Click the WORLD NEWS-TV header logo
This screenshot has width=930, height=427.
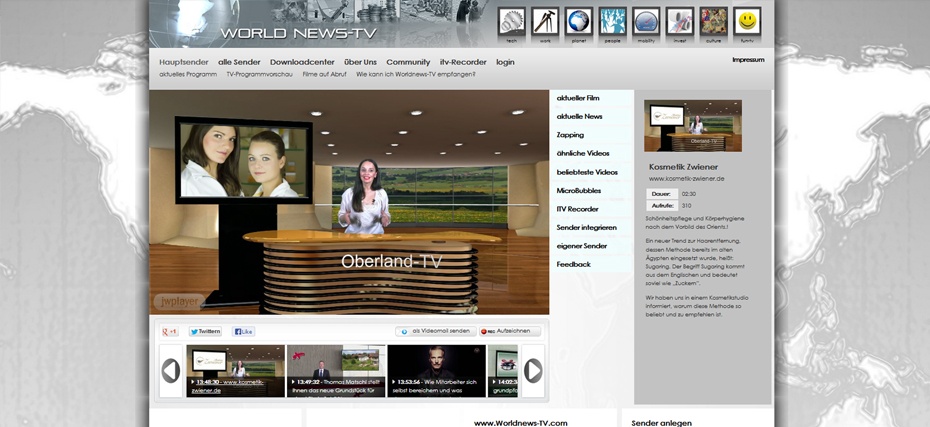coord(298,33)
